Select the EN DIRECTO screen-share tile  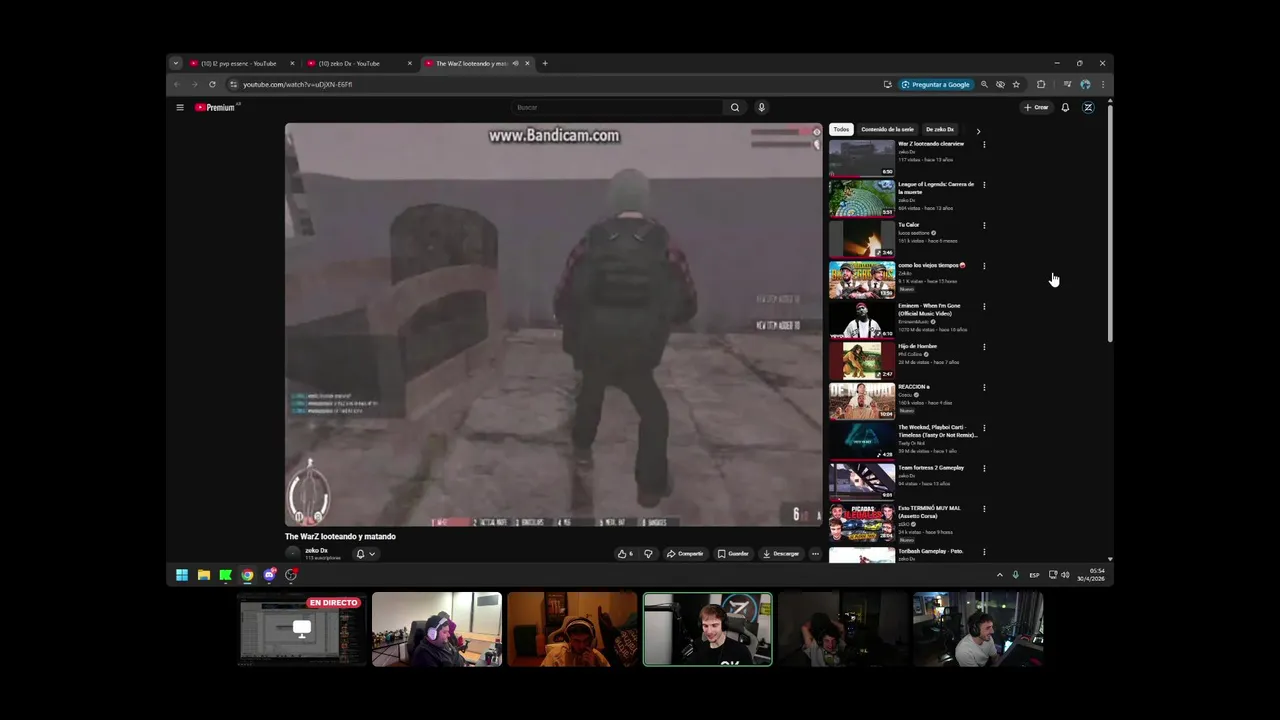tap(302, 628)
